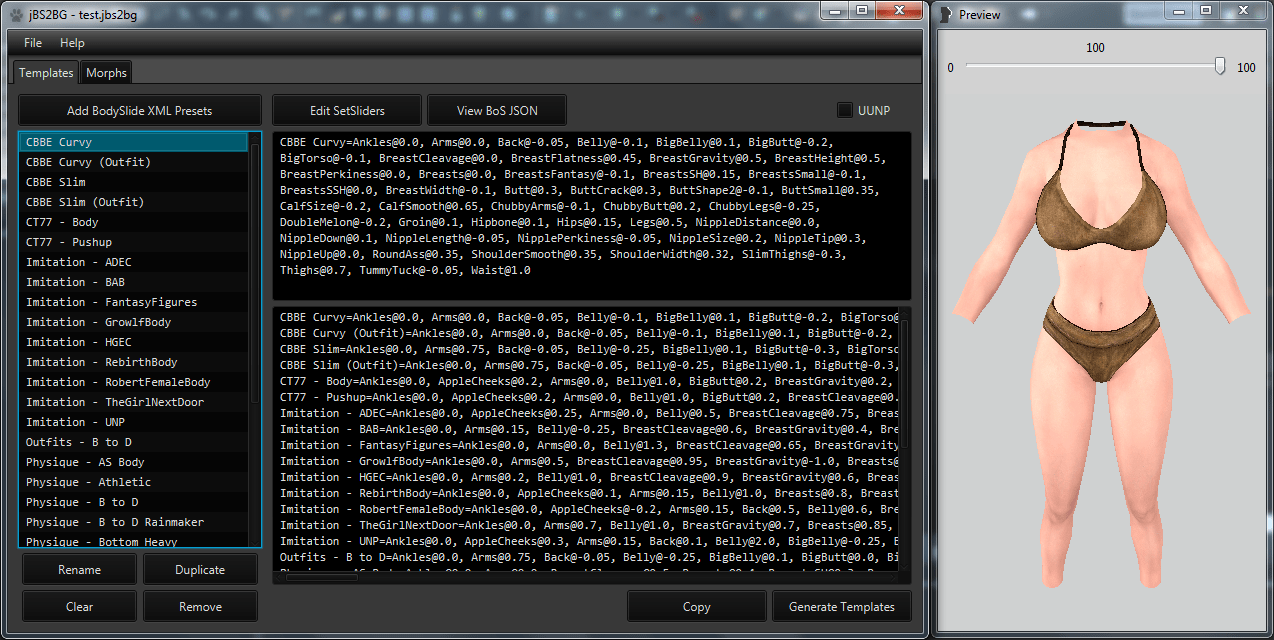Select the CBBE Slim preset
The height and width of the screenshot is (640, 1274).
pyautogui.click(x=56, y=182)
